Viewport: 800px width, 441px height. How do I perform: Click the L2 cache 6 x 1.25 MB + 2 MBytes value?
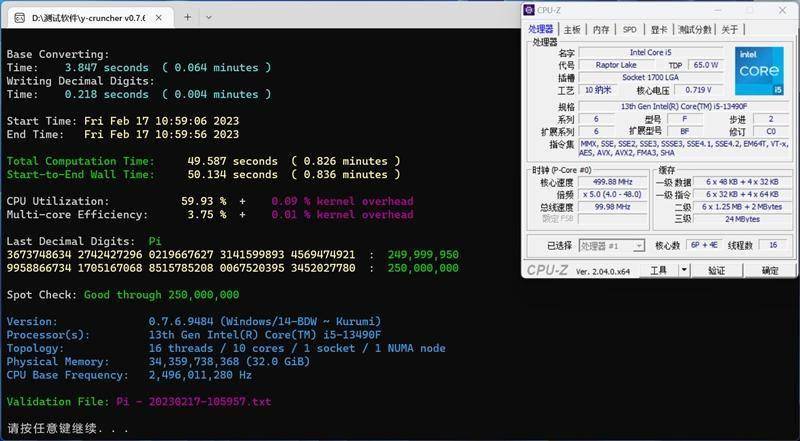[742, 207]
